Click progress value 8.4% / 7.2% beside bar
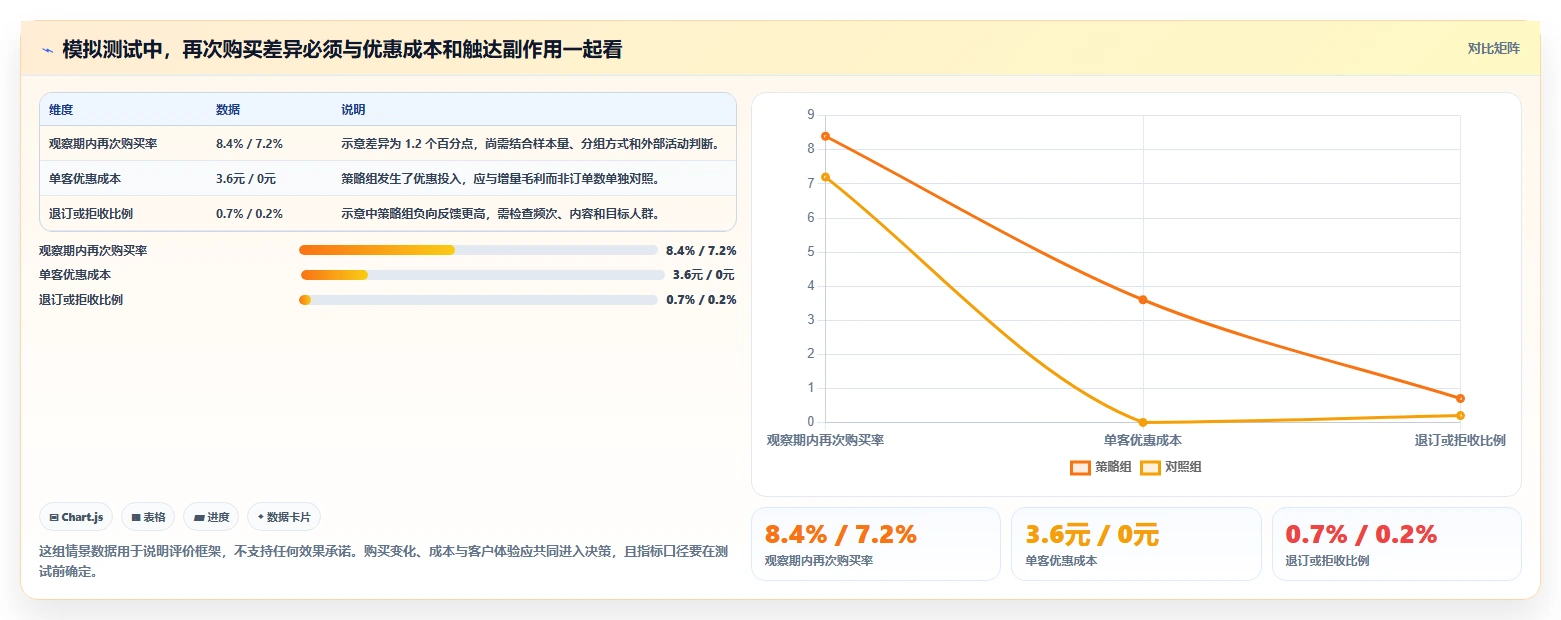The height and width of the screenshot is (620, 1561). (x=701, y=250)
